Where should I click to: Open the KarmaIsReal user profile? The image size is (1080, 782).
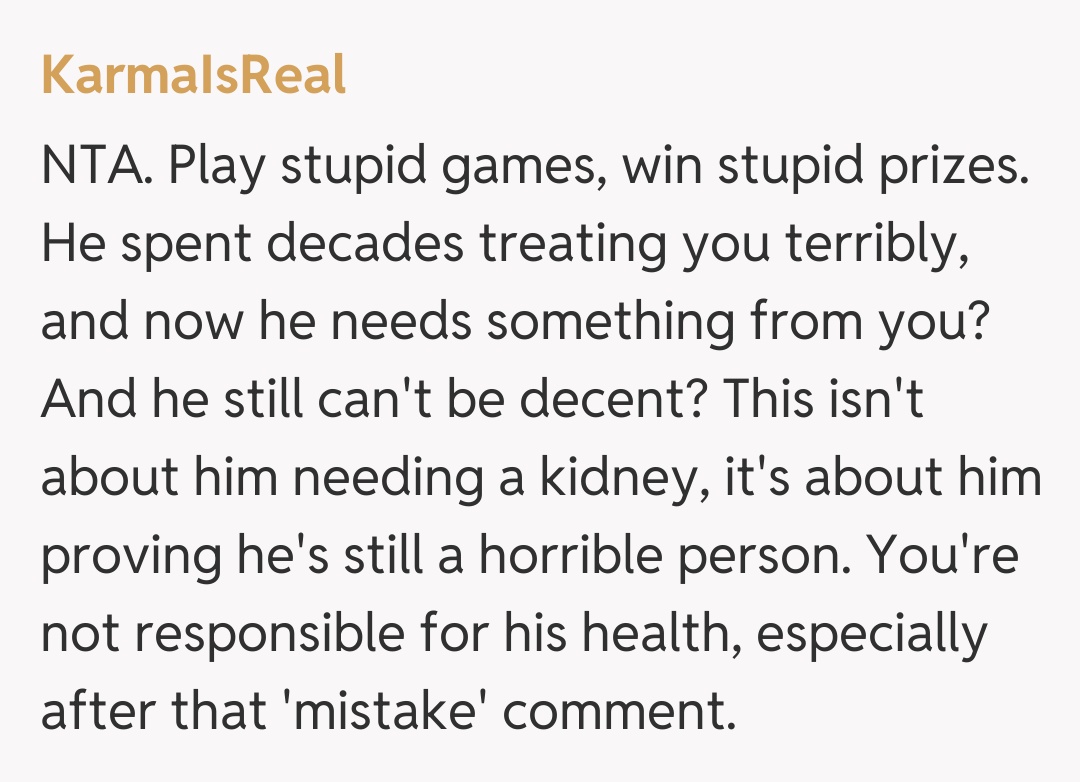[x=193, y=75]
